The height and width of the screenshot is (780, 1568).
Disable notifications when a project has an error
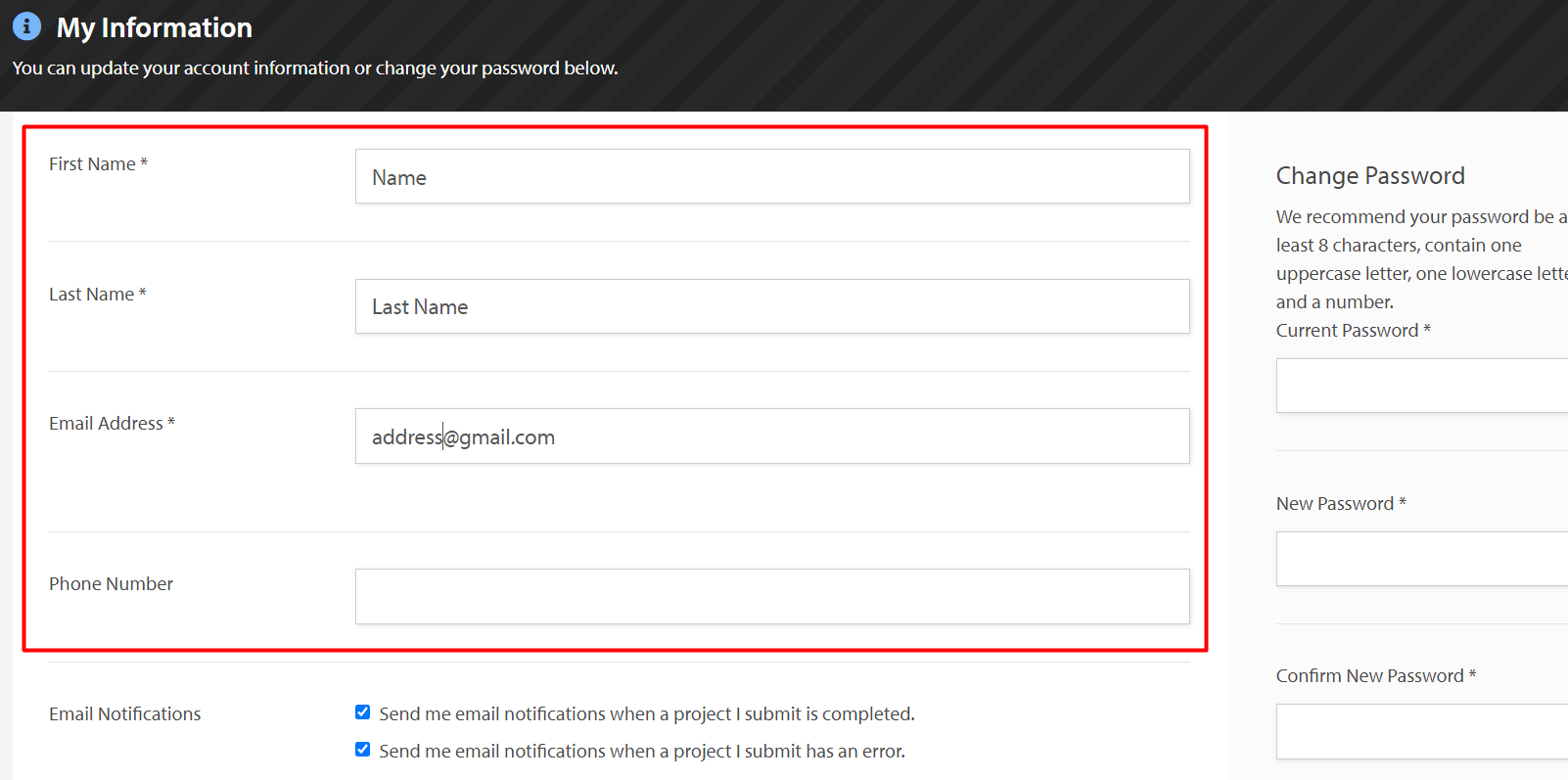tap(362, 750)
